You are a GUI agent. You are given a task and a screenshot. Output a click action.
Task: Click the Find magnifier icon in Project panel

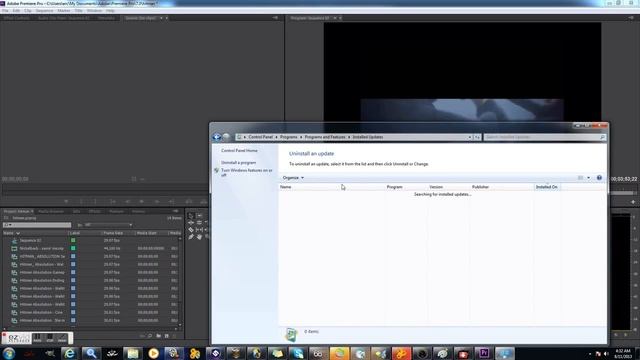coord(150,336)
